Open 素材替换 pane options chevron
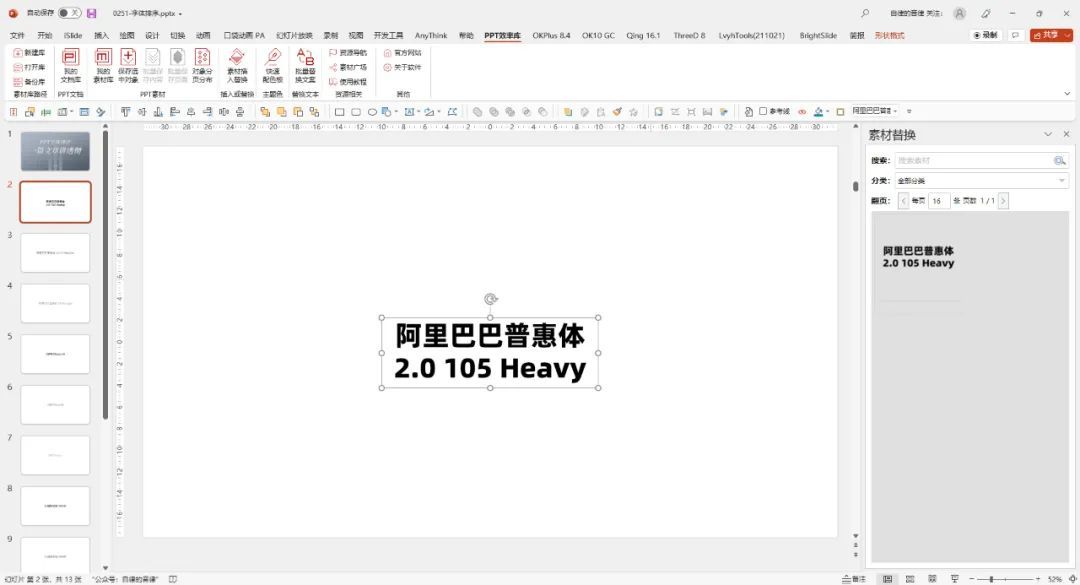 click(x=1048, y=134)
